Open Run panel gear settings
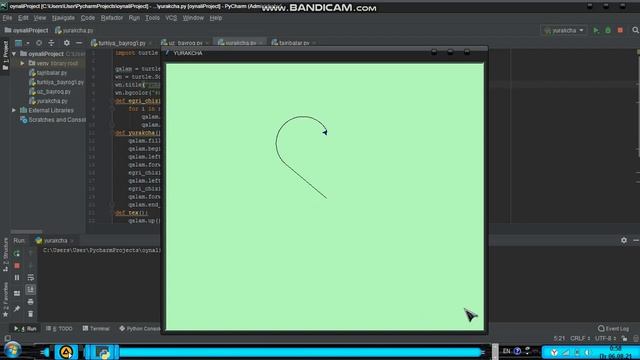 [624, 240]
